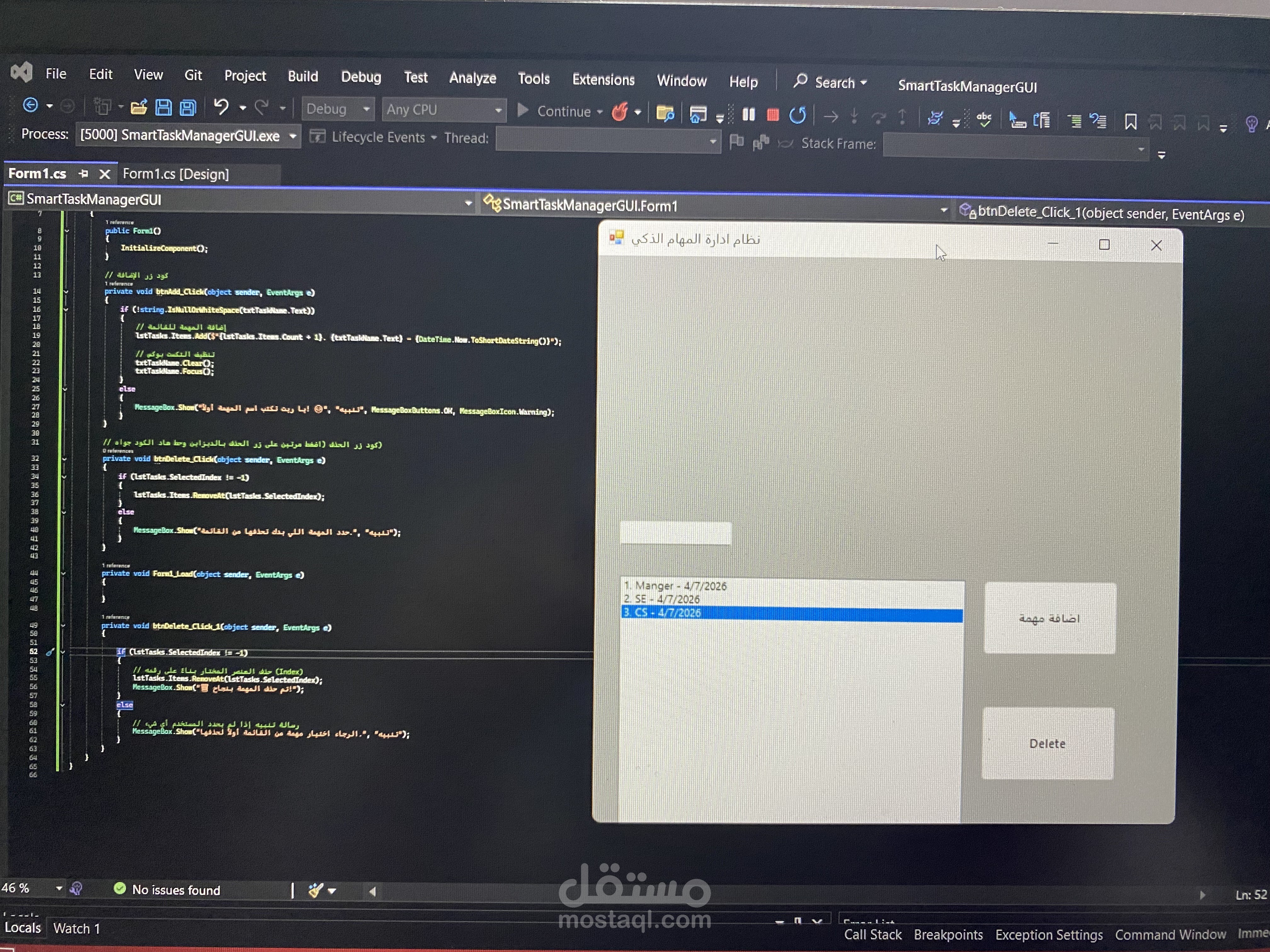Switch to the Form1.cs [Design] tab
This screenshot has height=952, width=1270.
coord(176,174)
